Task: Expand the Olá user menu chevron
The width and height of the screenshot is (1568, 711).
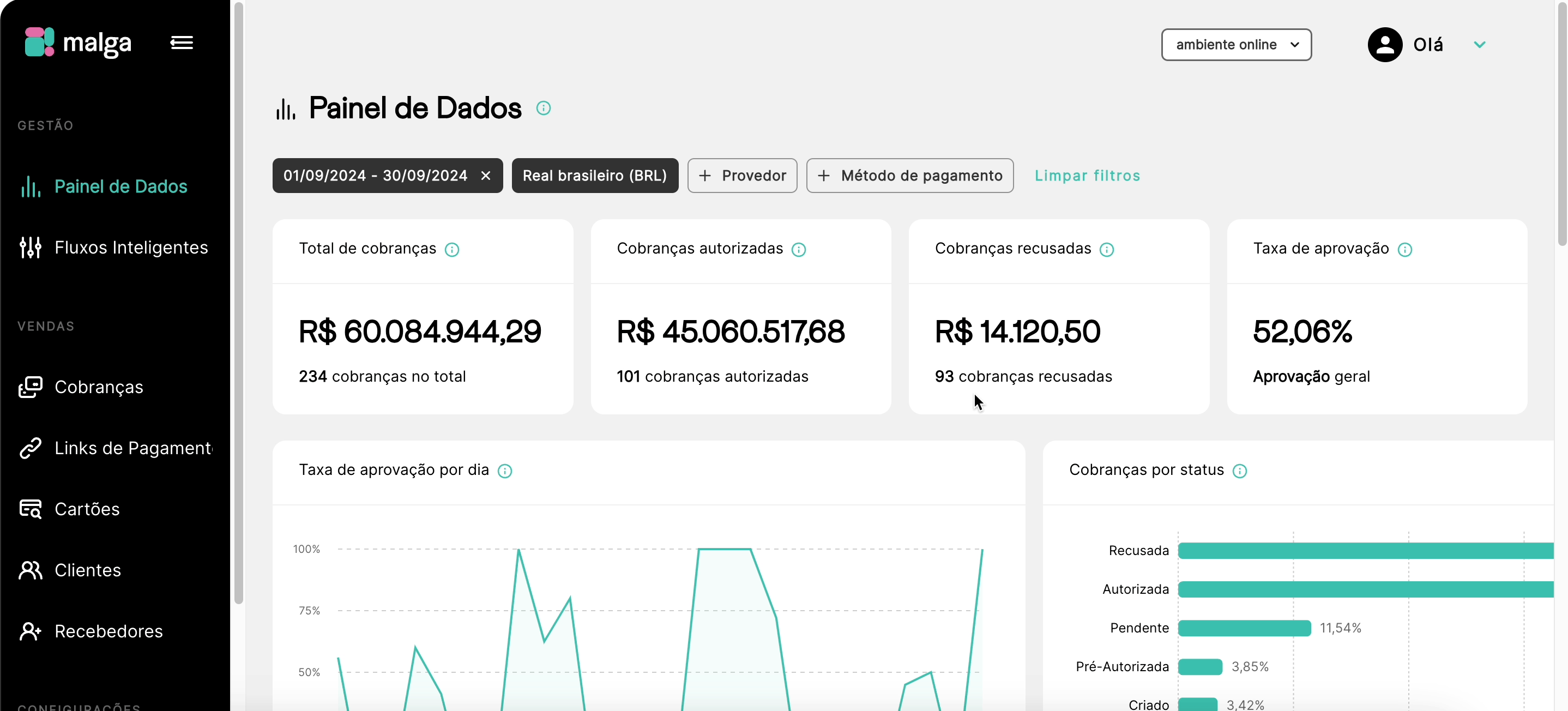Action: click(x=1479, y=45)
